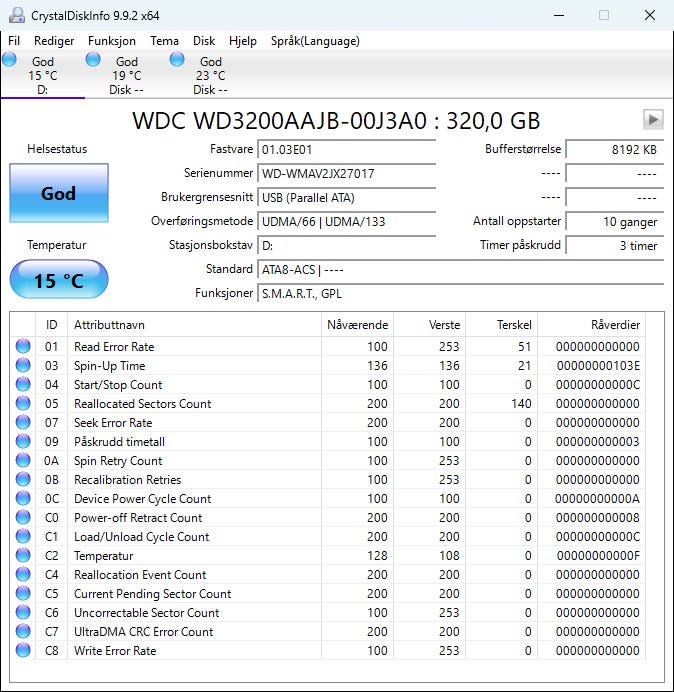Viewport: 674px width, 692px height.
Task: Click the status orb for Reallocated Sectors Count
Action: 23,403
